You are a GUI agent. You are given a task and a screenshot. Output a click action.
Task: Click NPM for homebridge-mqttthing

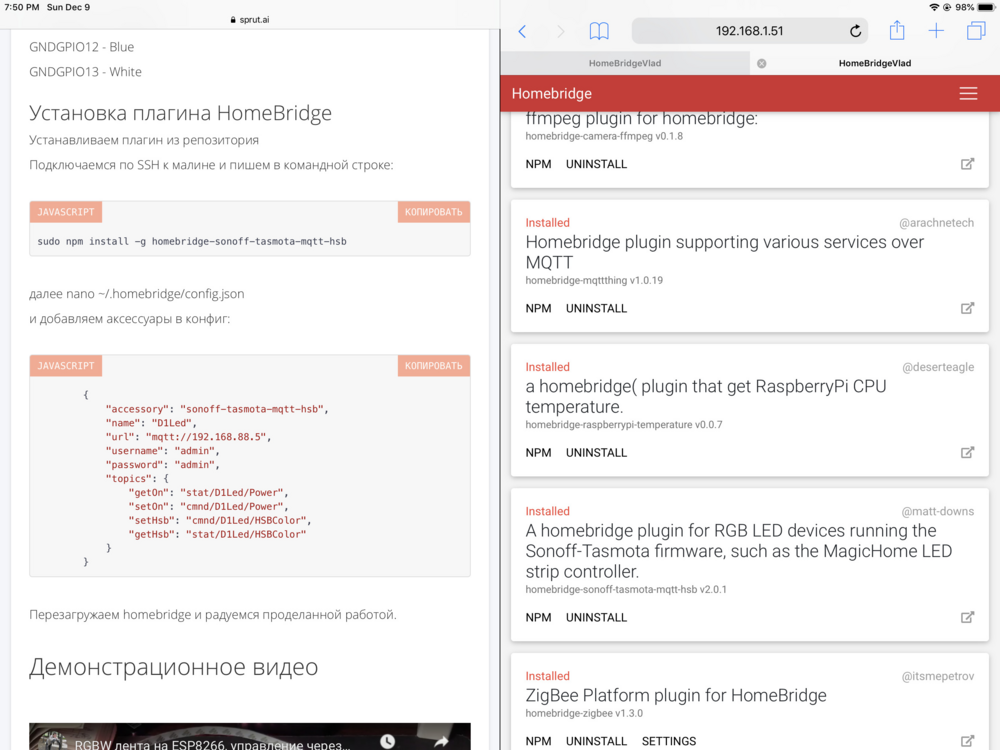[x=538, y=308]
